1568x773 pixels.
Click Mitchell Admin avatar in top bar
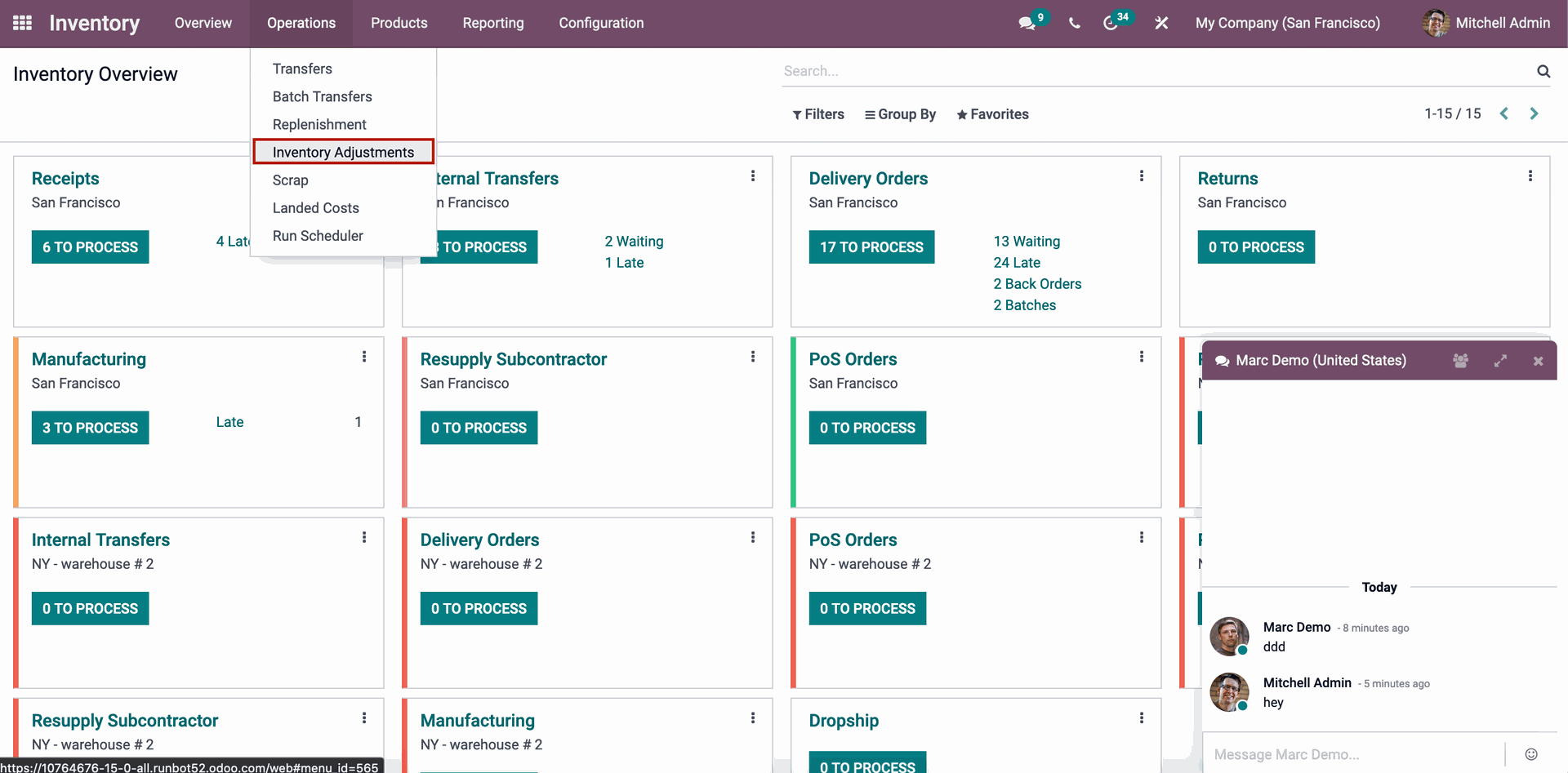[x=1436, y=23]
